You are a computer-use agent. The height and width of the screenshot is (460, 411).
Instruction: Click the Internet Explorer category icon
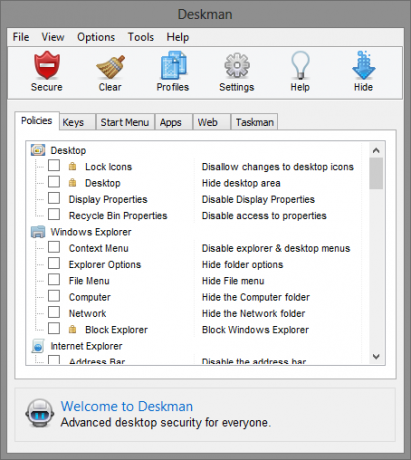click(38, 346)
